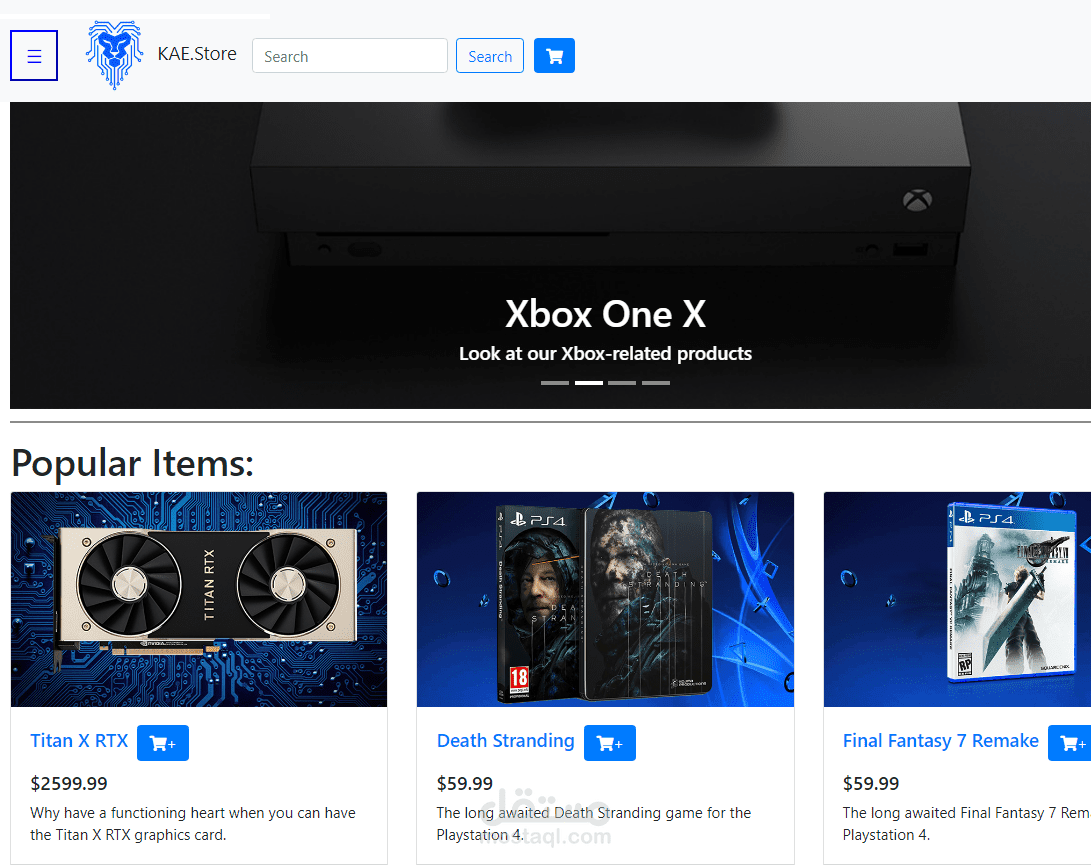The height and width of the screenshot is (865, 1091).
Task: Click the Xbox logo on console banner
Action: [917, 200]
